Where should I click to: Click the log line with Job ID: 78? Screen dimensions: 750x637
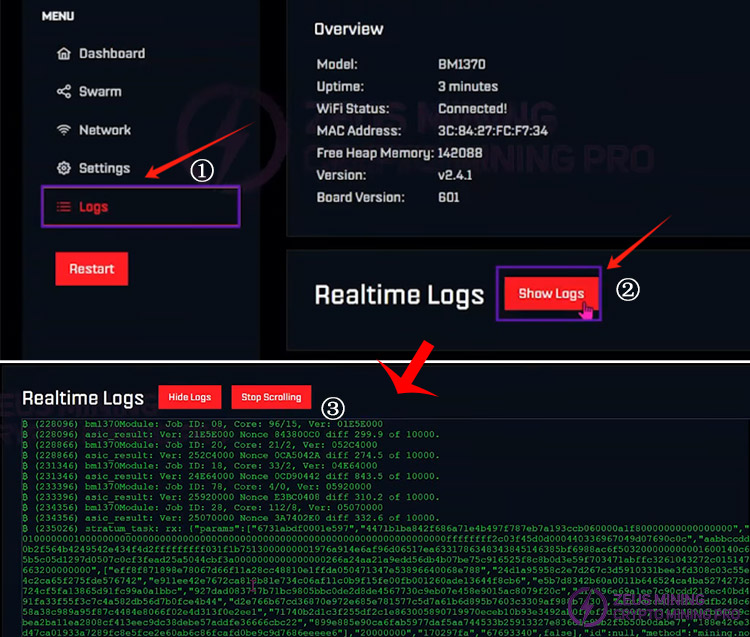click(x=197, y=486)
